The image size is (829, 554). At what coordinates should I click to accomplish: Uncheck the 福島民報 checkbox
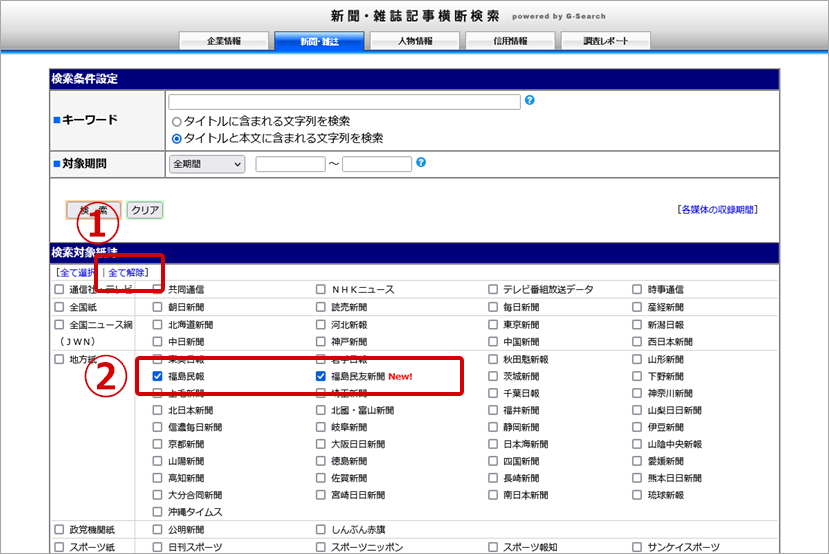158,376
